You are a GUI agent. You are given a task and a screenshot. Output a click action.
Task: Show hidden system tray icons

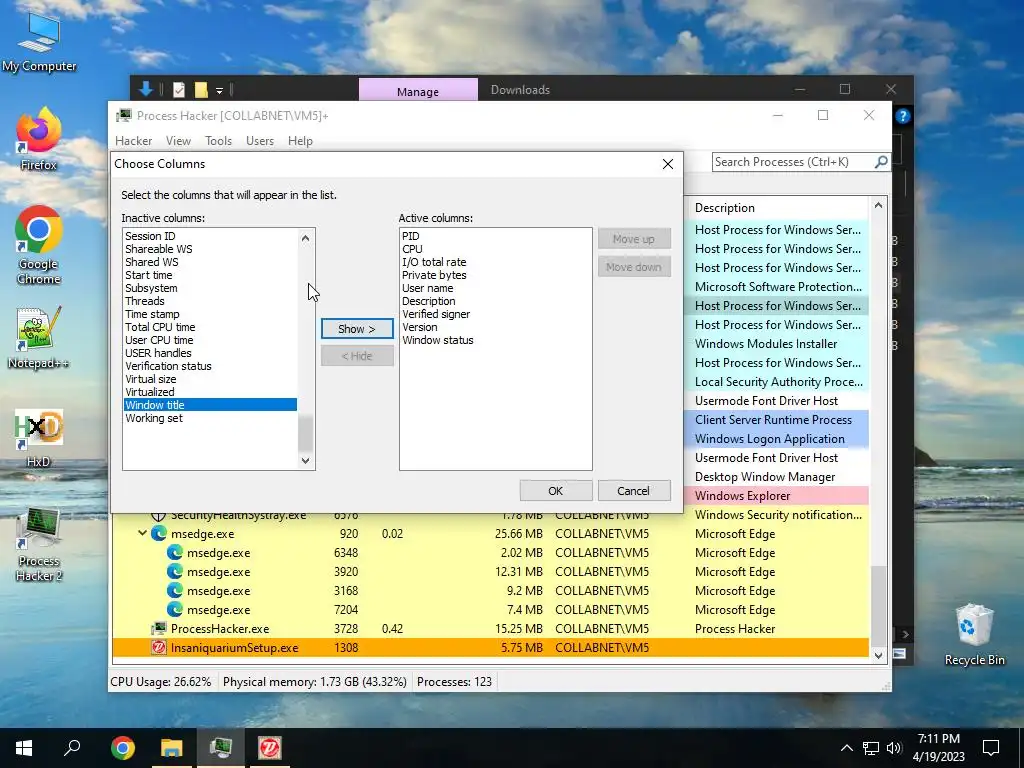846,748
